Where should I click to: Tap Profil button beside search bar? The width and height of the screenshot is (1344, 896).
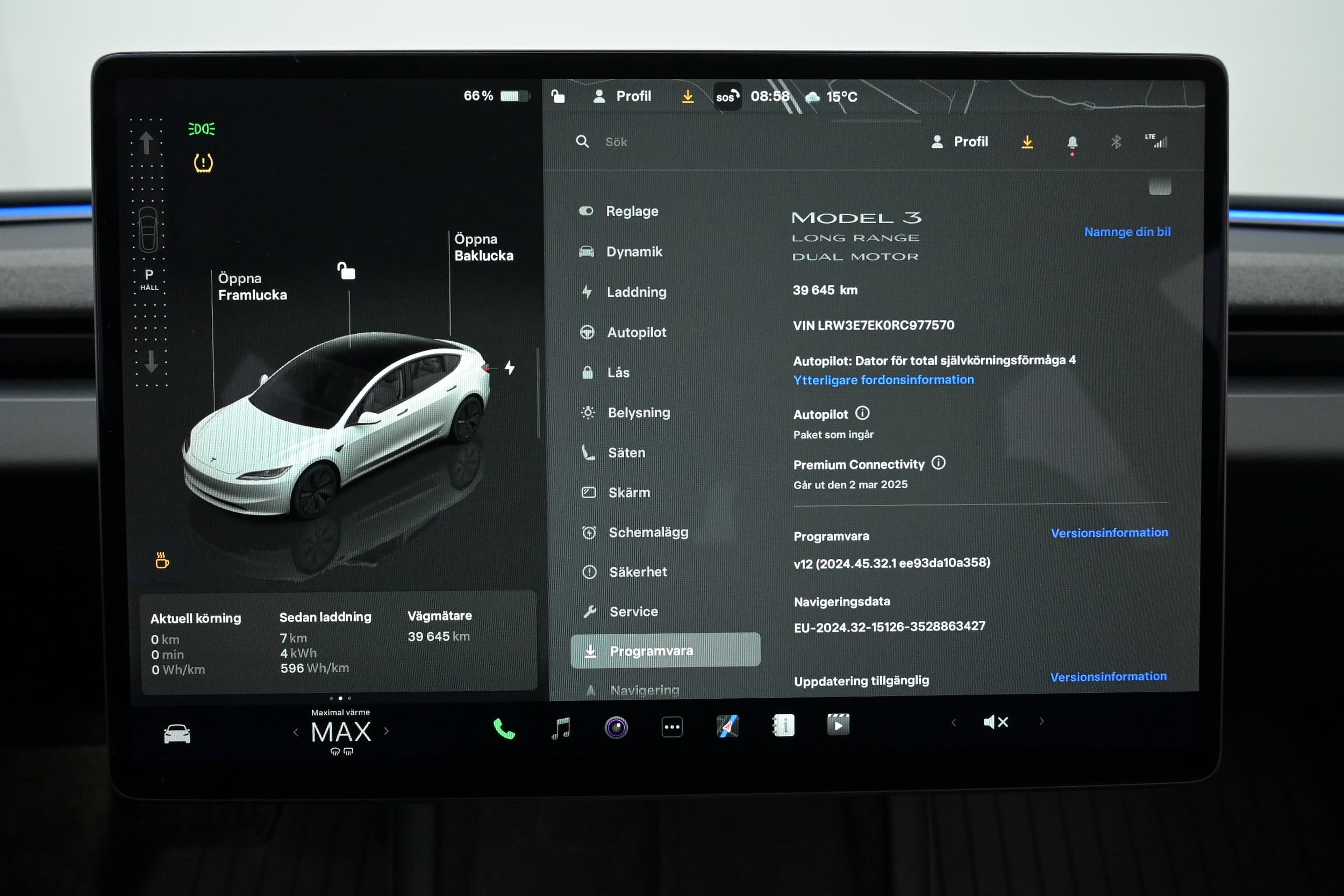960,142
